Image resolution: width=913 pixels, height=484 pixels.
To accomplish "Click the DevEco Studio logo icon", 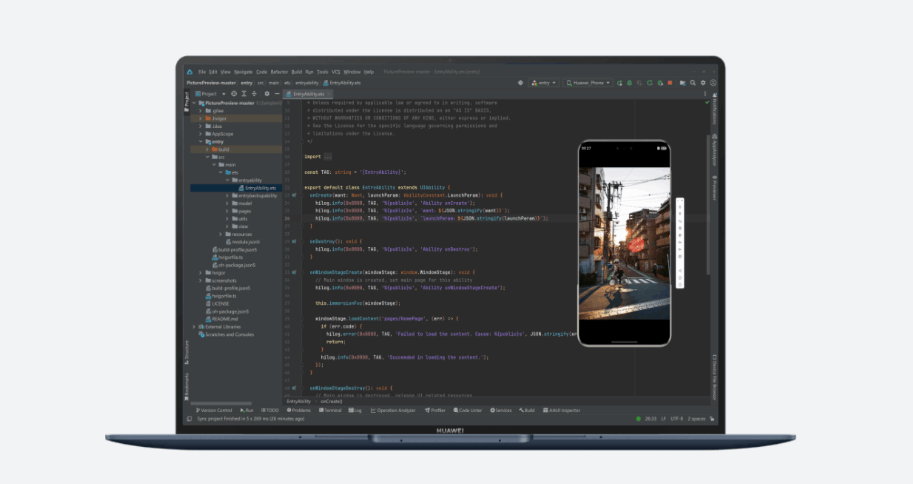I will tap(190, 72).
